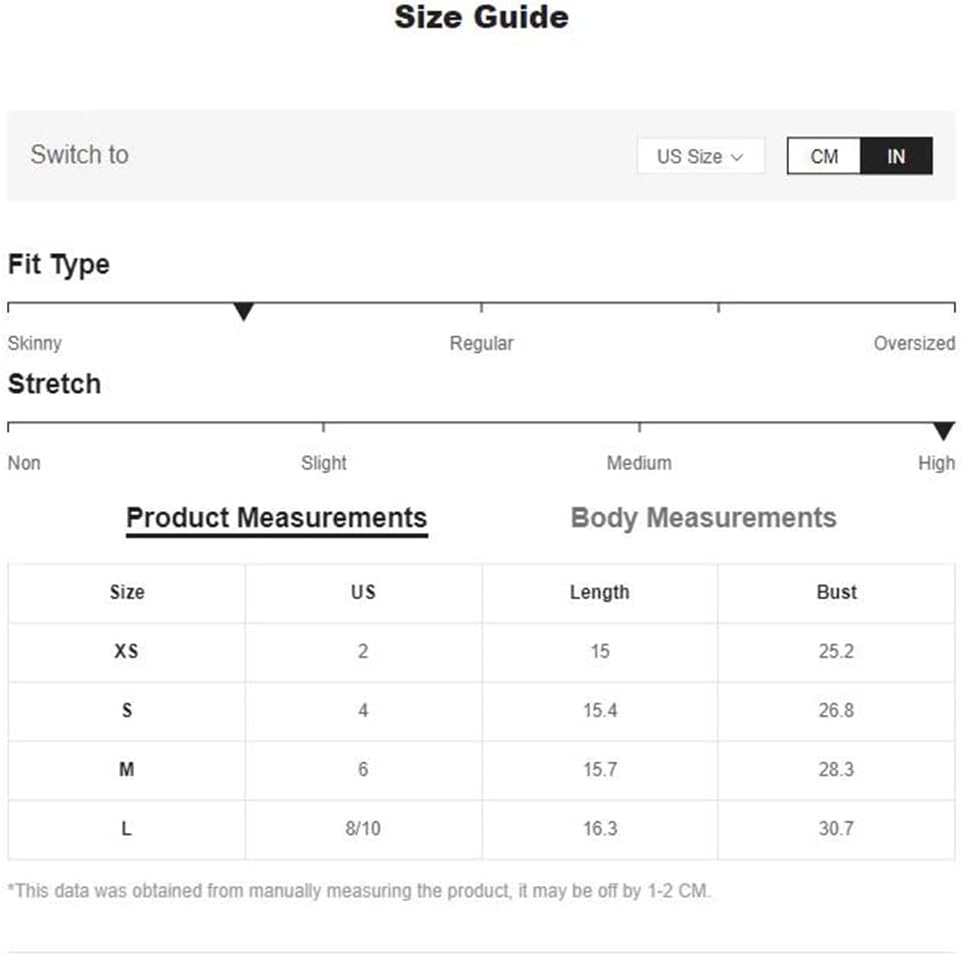This screenshot has height=956, width=962.
Task: Click the Medium tick on Stretch scale
Action: tap(639, 427)
